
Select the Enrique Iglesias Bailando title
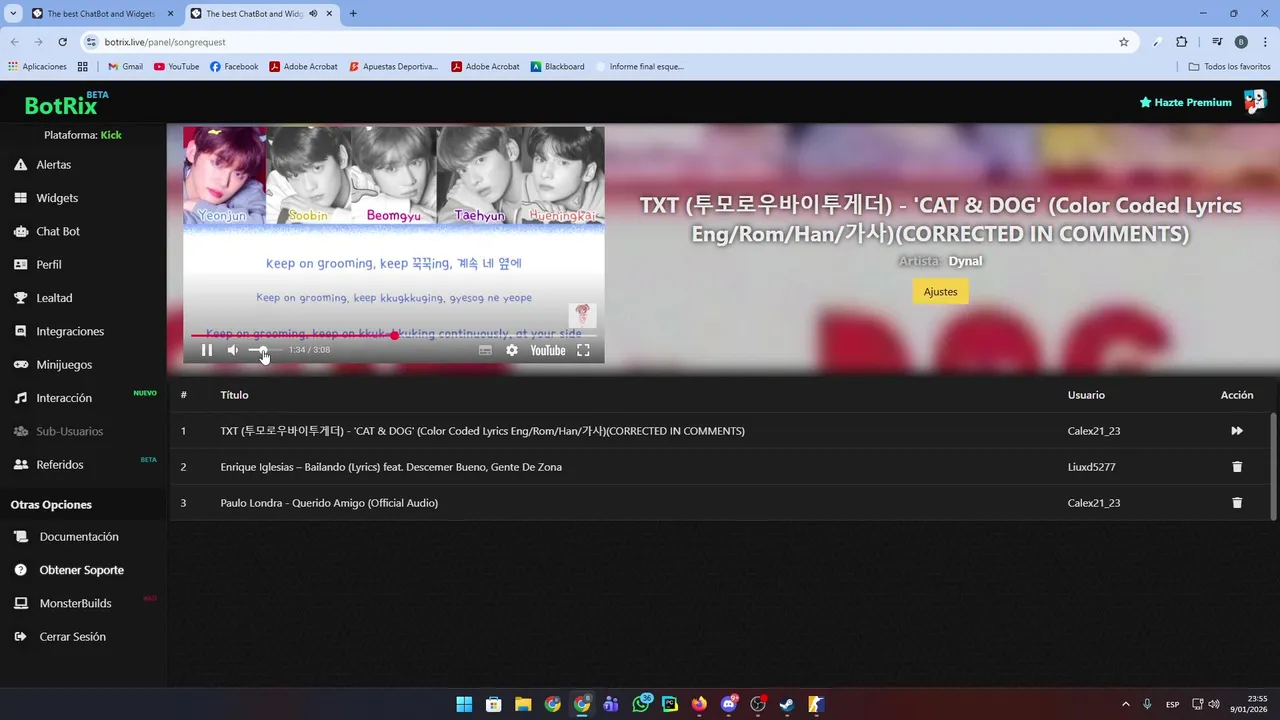pos(391,467)
